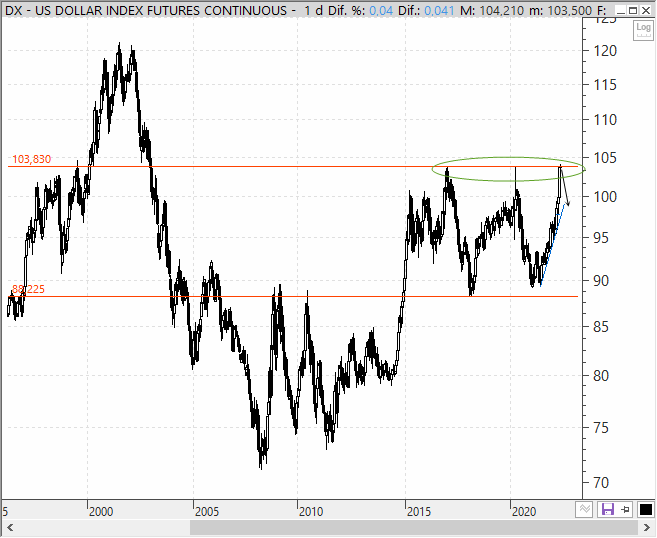Click the horizontal scrollbar thumb
Screen dimensions: 657x538
pos(414,528)
